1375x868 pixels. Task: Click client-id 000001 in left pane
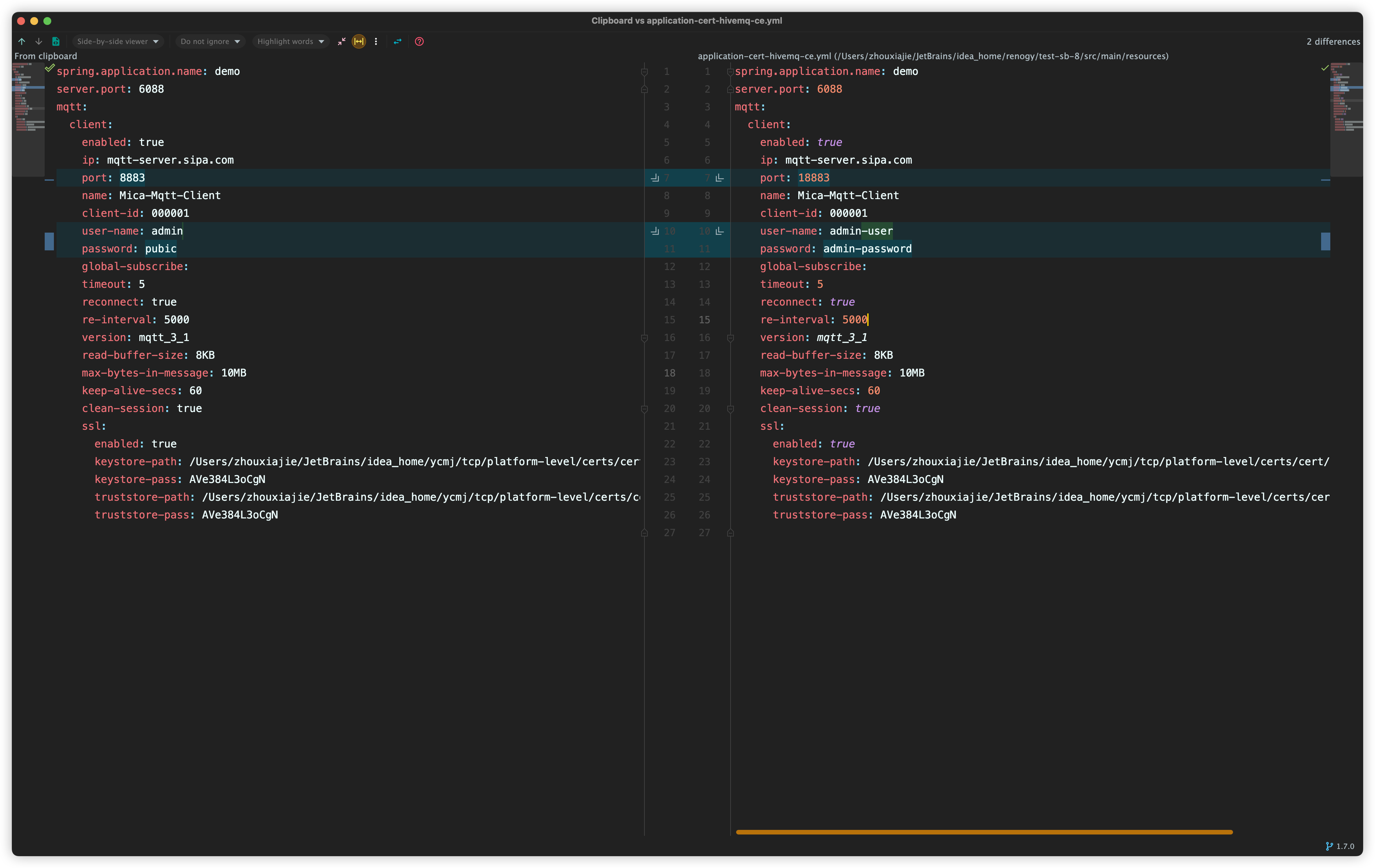170,214
